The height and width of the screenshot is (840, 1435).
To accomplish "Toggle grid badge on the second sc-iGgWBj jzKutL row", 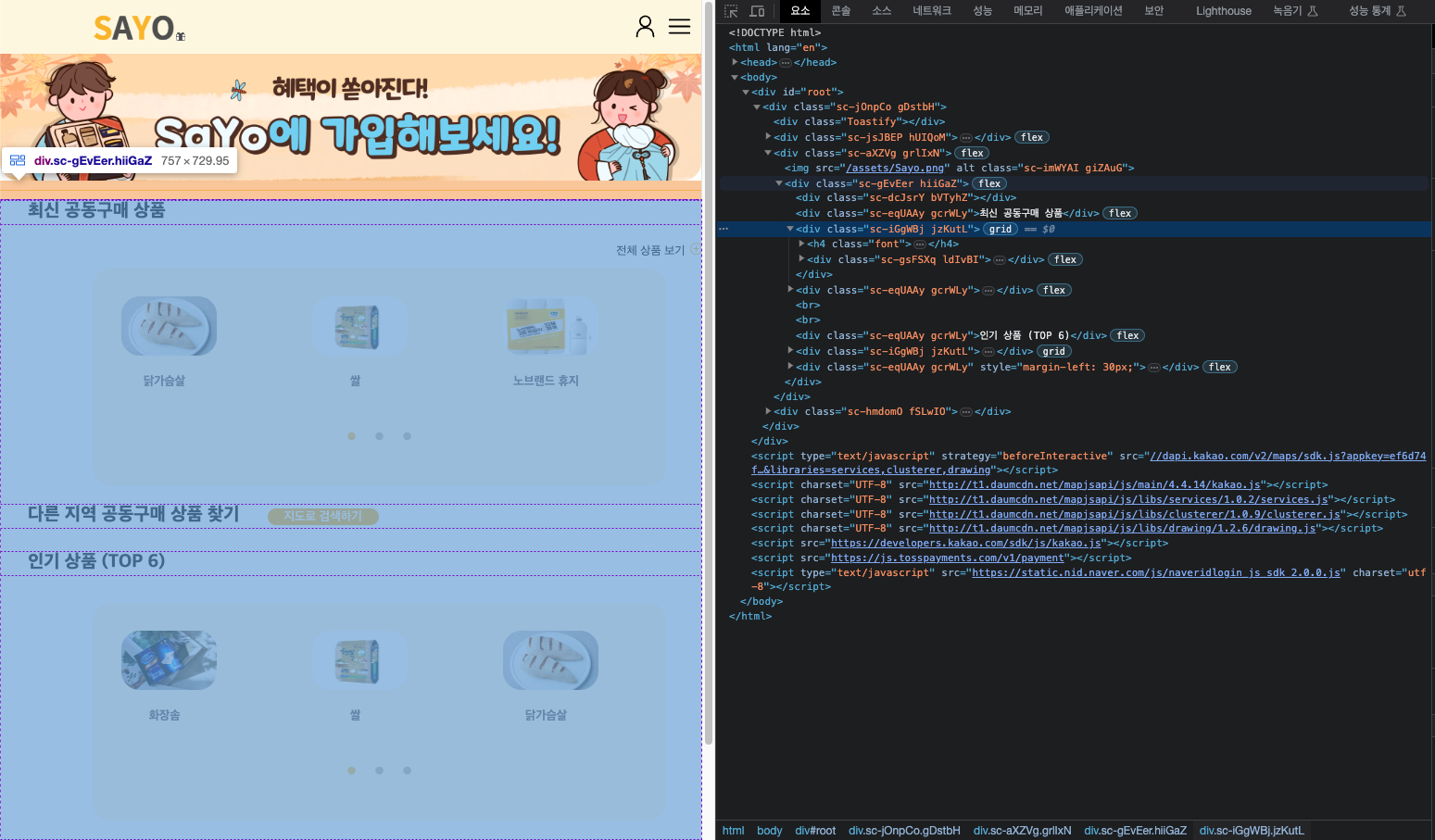I will tap(1054, 351).
